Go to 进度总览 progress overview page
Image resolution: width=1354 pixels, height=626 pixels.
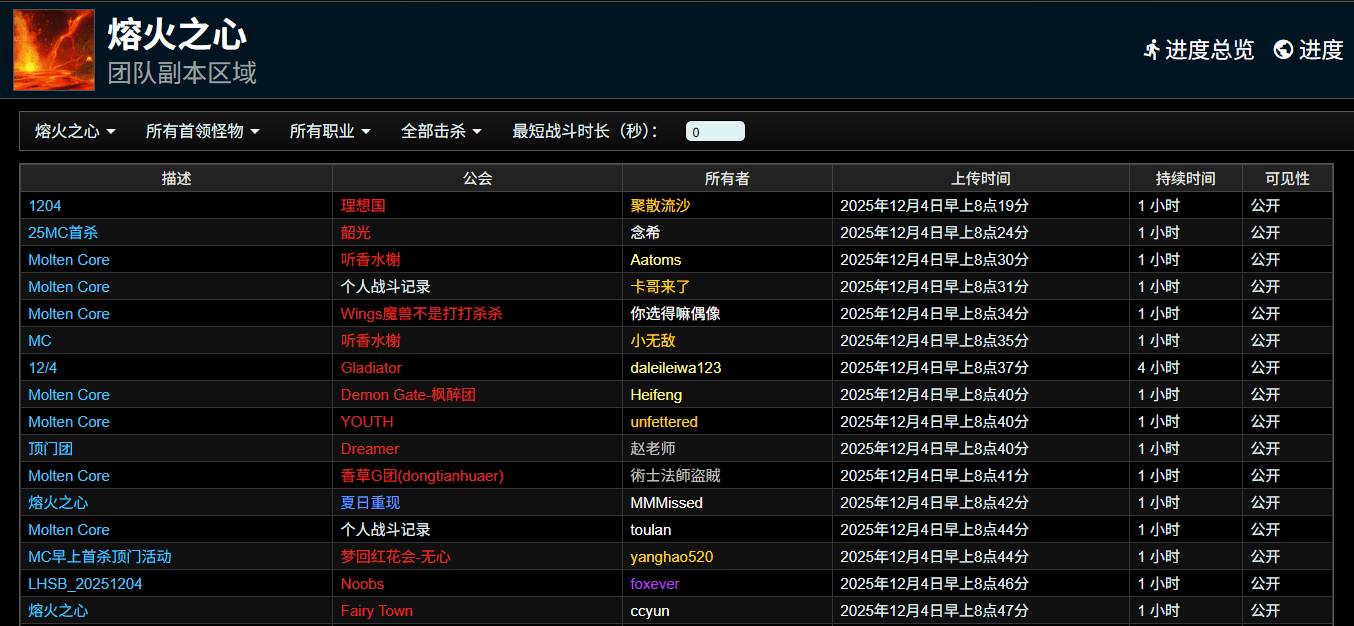click(x=1209, y=50)
